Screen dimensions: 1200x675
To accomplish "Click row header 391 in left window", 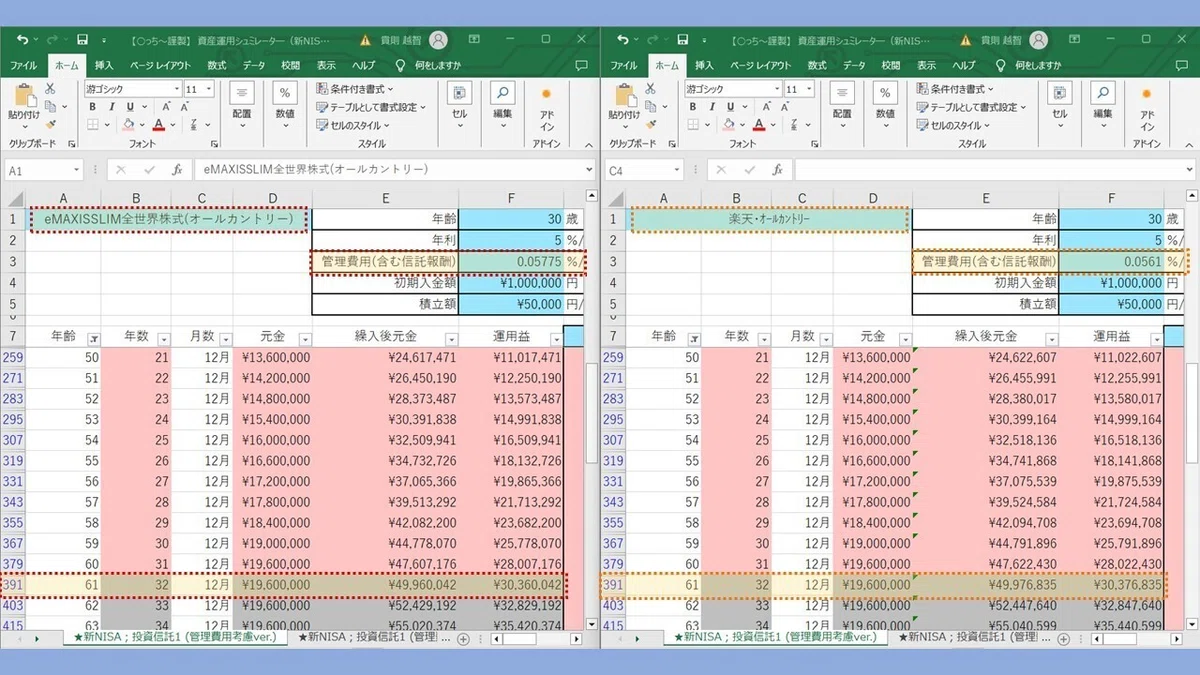I will (x=13, y=585).
